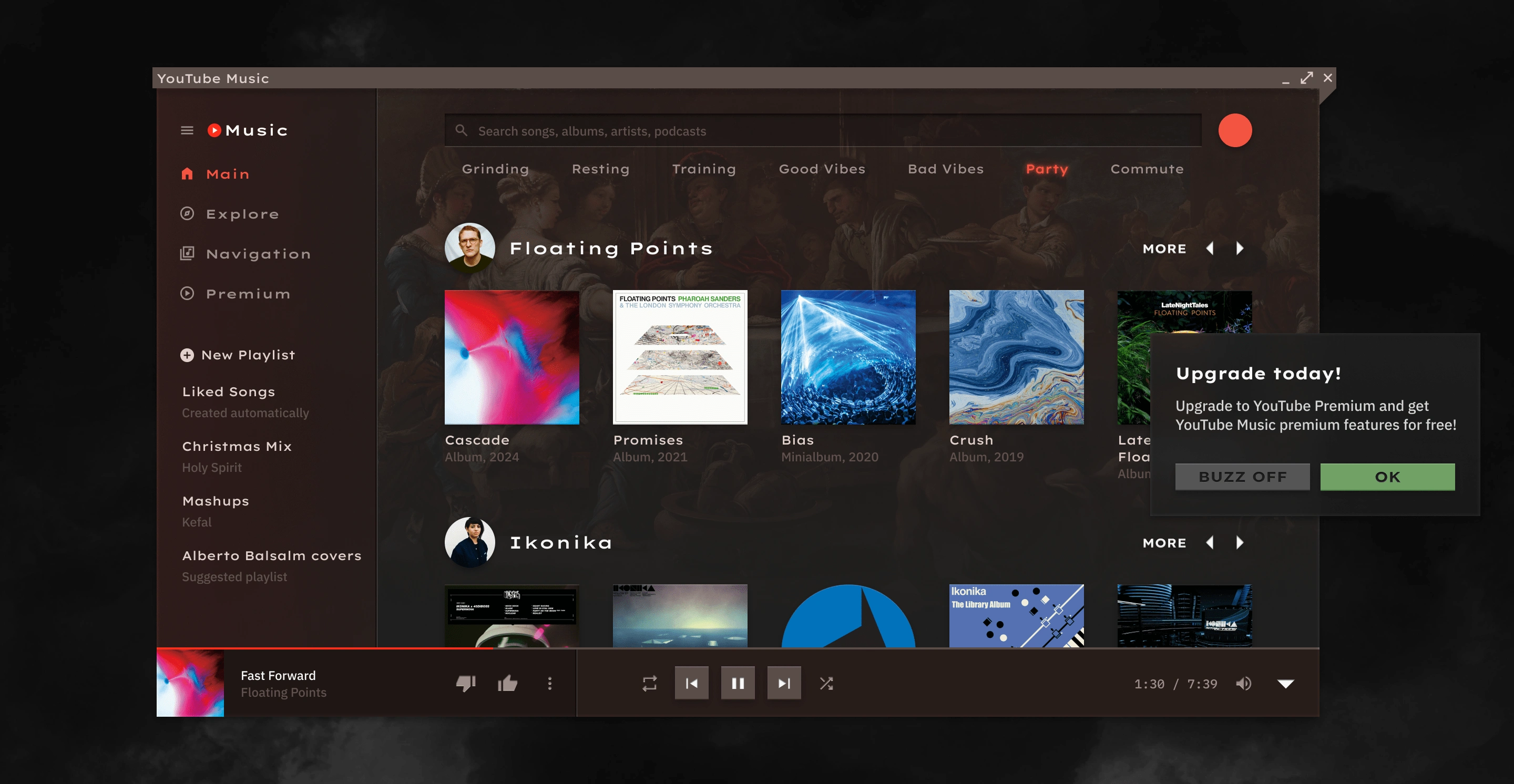Click the more options ellipsis icon
This screenshot has height=784, width=1514.
tap(549, 683)
